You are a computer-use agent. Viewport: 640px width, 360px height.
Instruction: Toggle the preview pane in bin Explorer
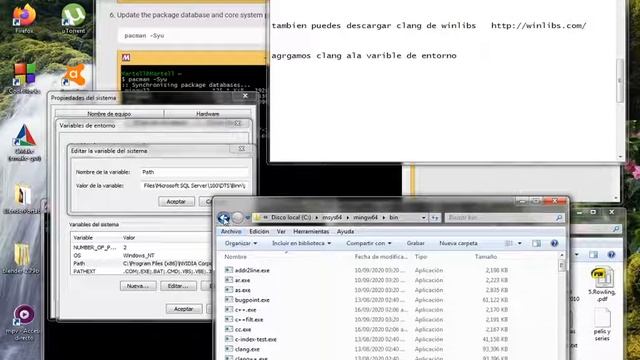(x=536, y=243)
